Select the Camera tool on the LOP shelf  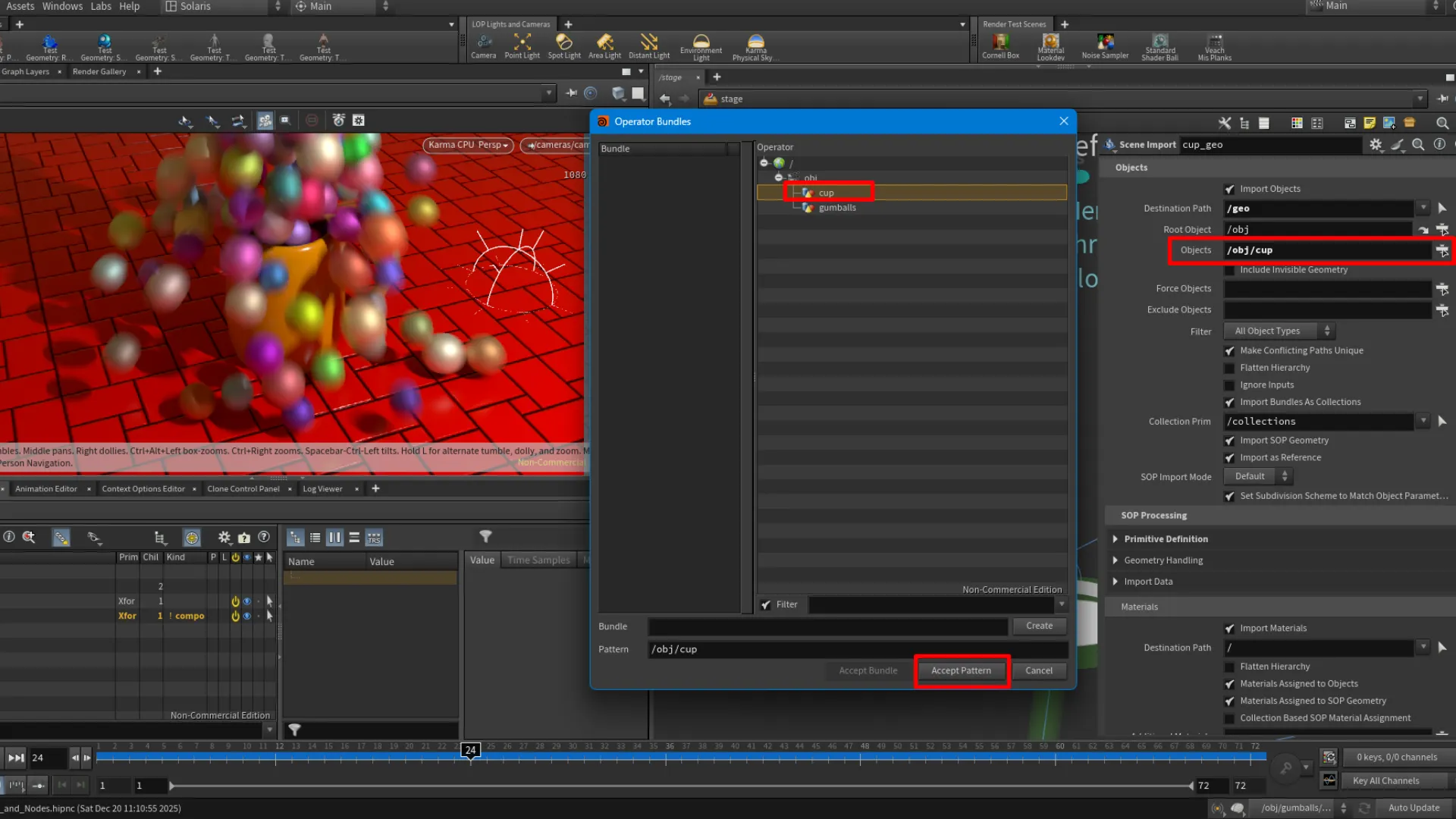(484, 45)
